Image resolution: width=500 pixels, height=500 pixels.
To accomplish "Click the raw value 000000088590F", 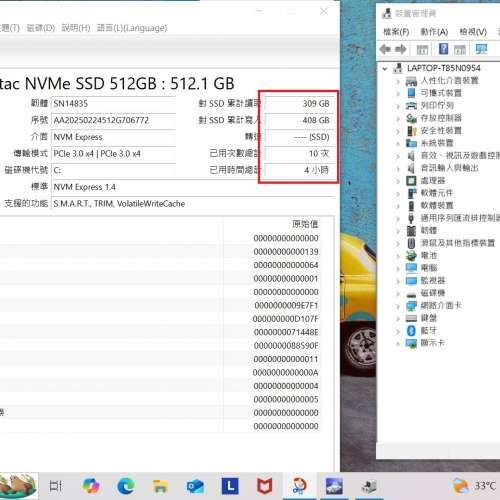I will coord(286,346).
